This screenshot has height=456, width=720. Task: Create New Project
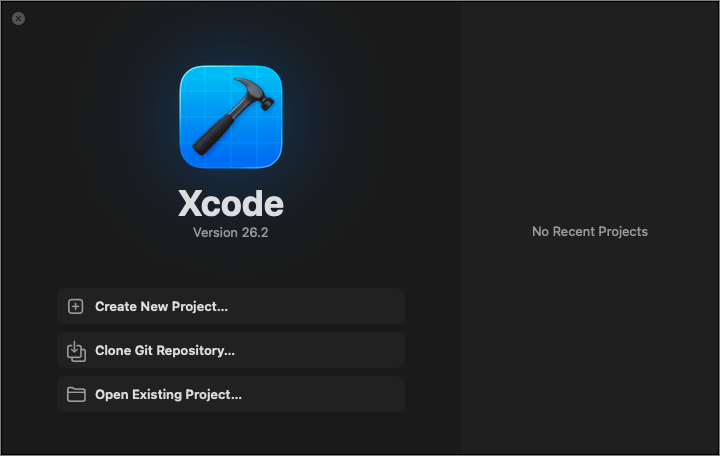pyautogui.click(x=231, y=306)
